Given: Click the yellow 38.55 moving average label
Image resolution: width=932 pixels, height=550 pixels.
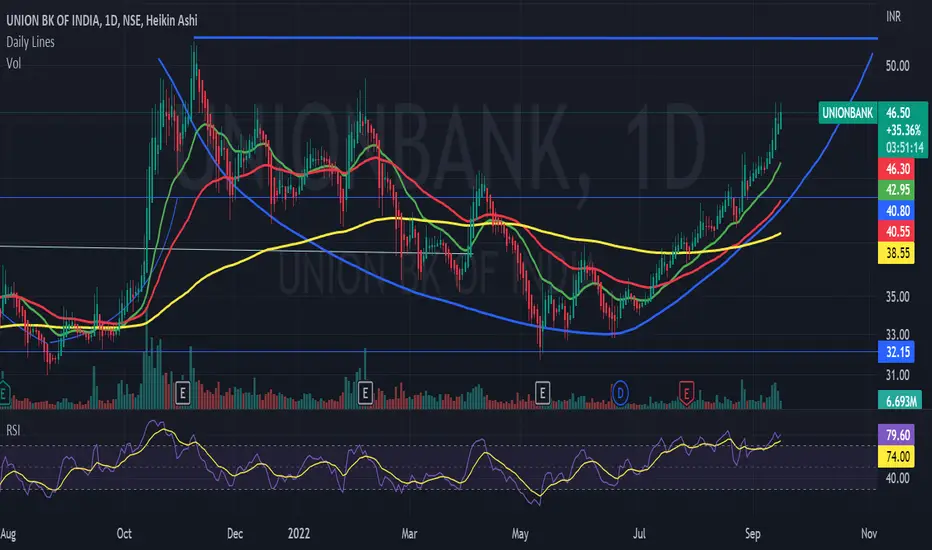Looking at the screenshot, I should point(898,253).
